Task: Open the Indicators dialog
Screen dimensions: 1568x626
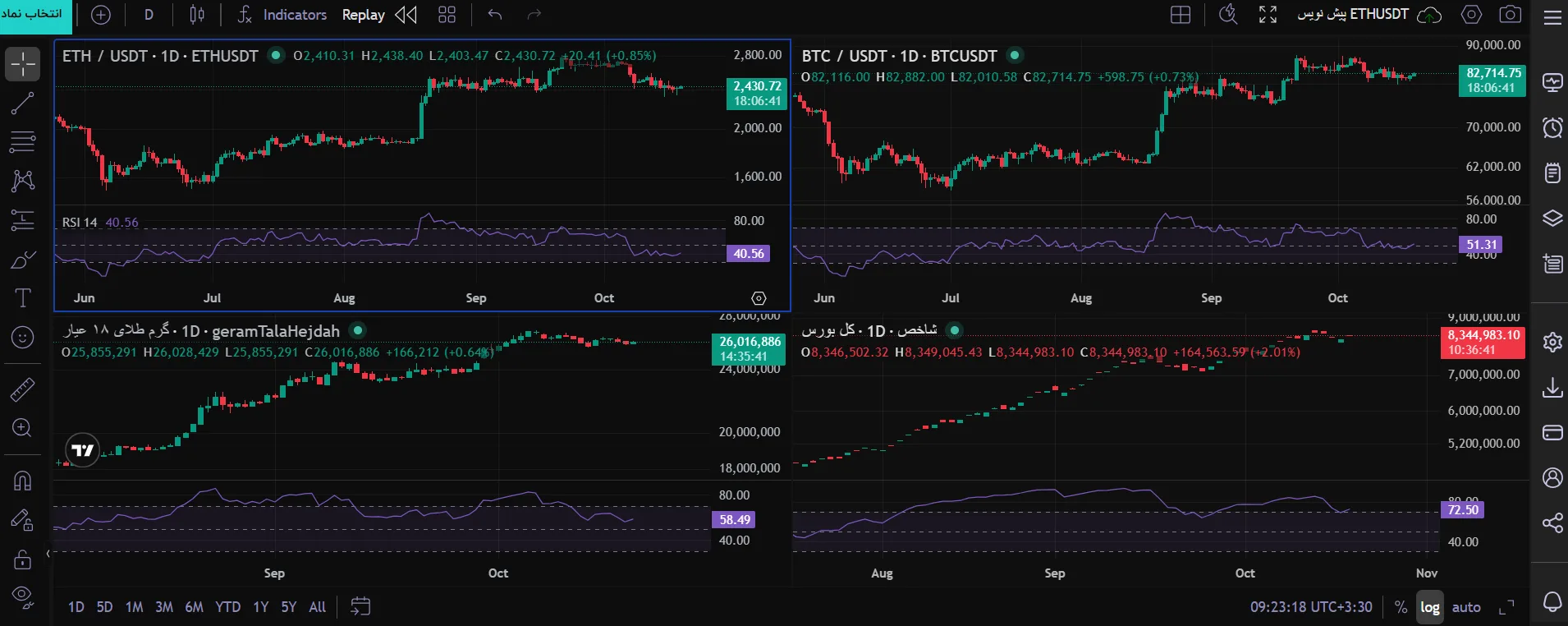Action: 282,15
